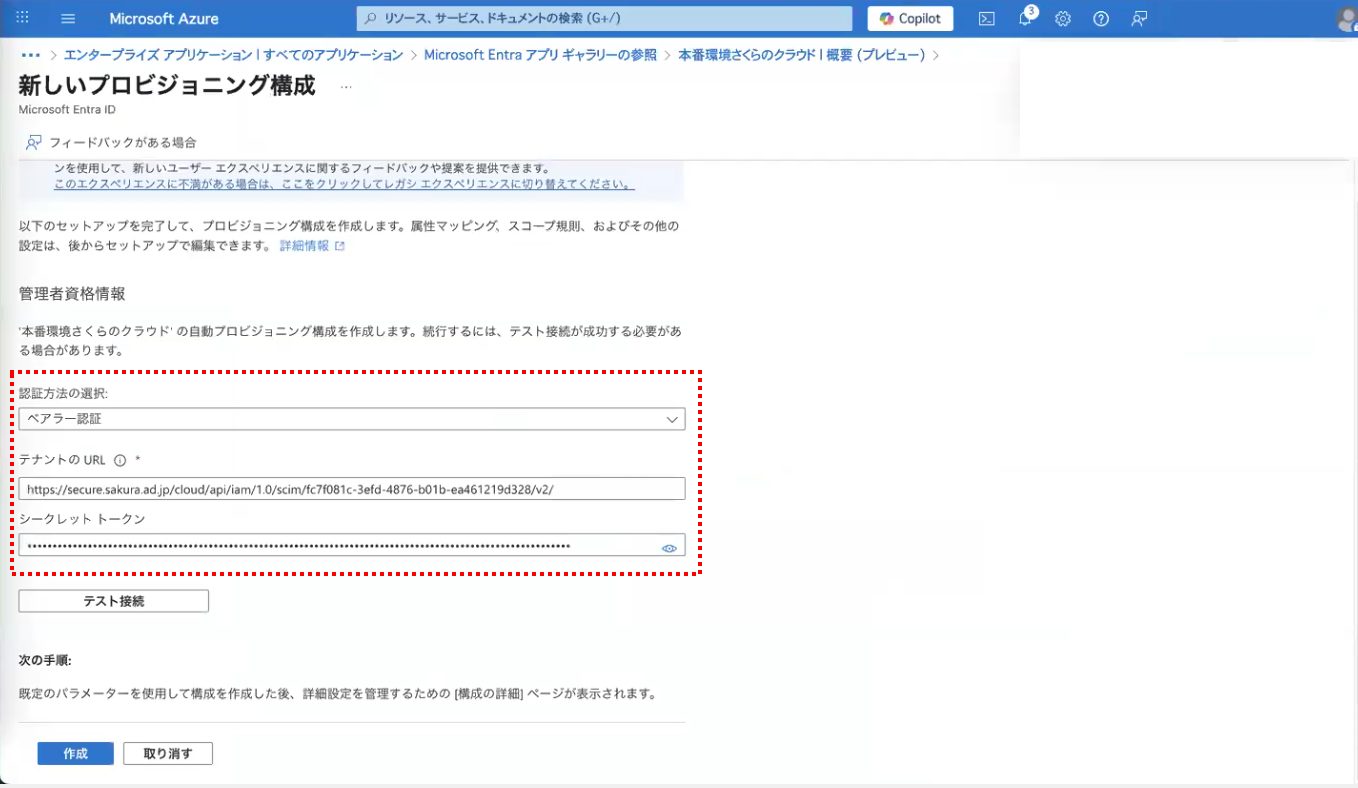Expand the 認証方法の選択 dropdown
Viewport: 1358px width, 788px height.
(352, 419)
